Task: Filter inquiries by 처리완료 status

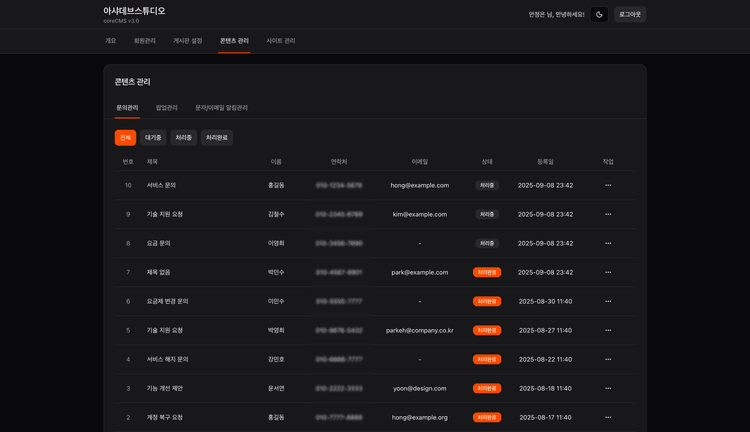Action: [217, 138]
